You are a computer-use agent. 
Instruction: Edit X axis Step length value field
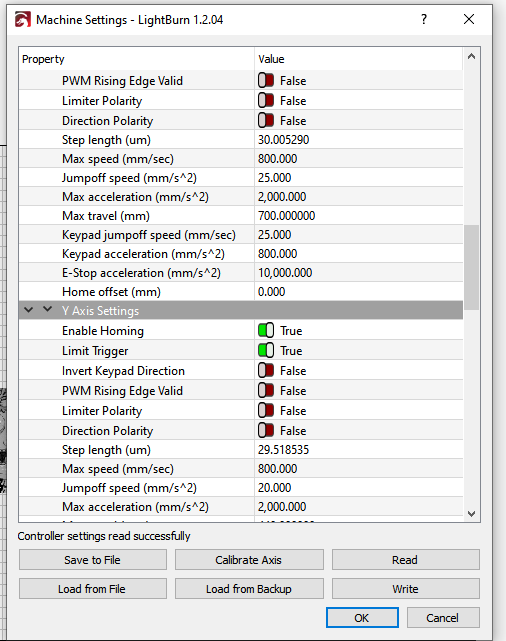359,140
